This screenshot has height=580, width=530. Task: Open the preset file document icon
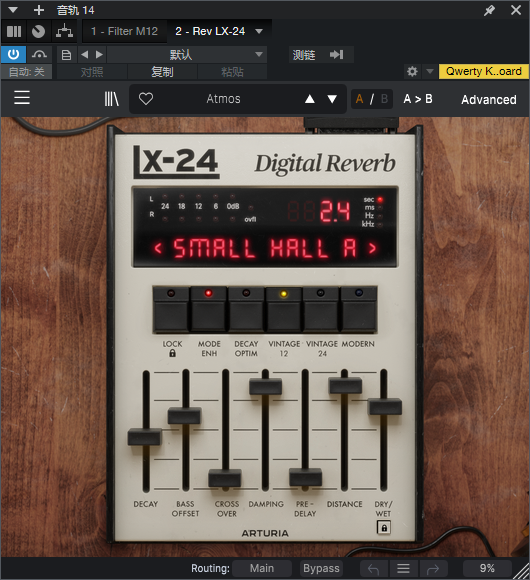click(66, 55)
